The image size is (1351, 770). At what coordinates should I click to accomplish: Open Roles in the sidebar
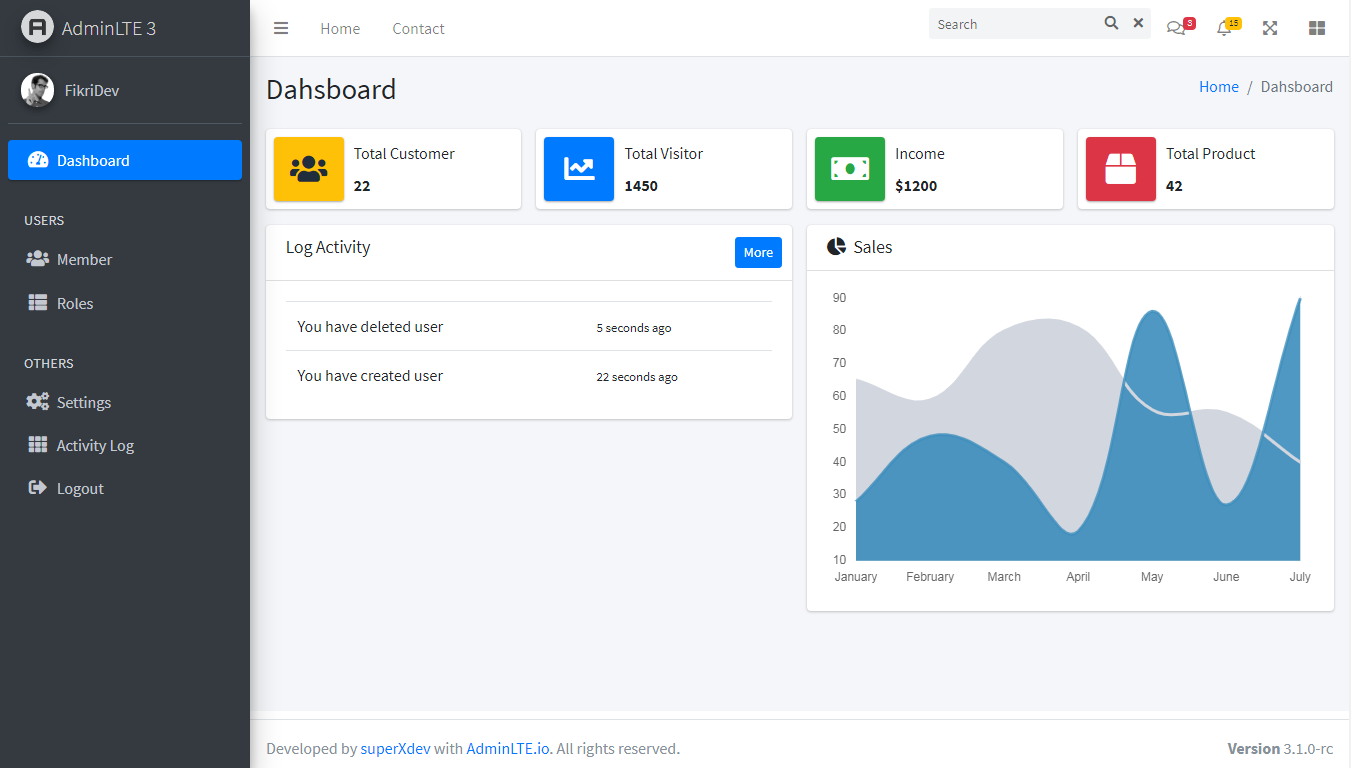point(125,303)
